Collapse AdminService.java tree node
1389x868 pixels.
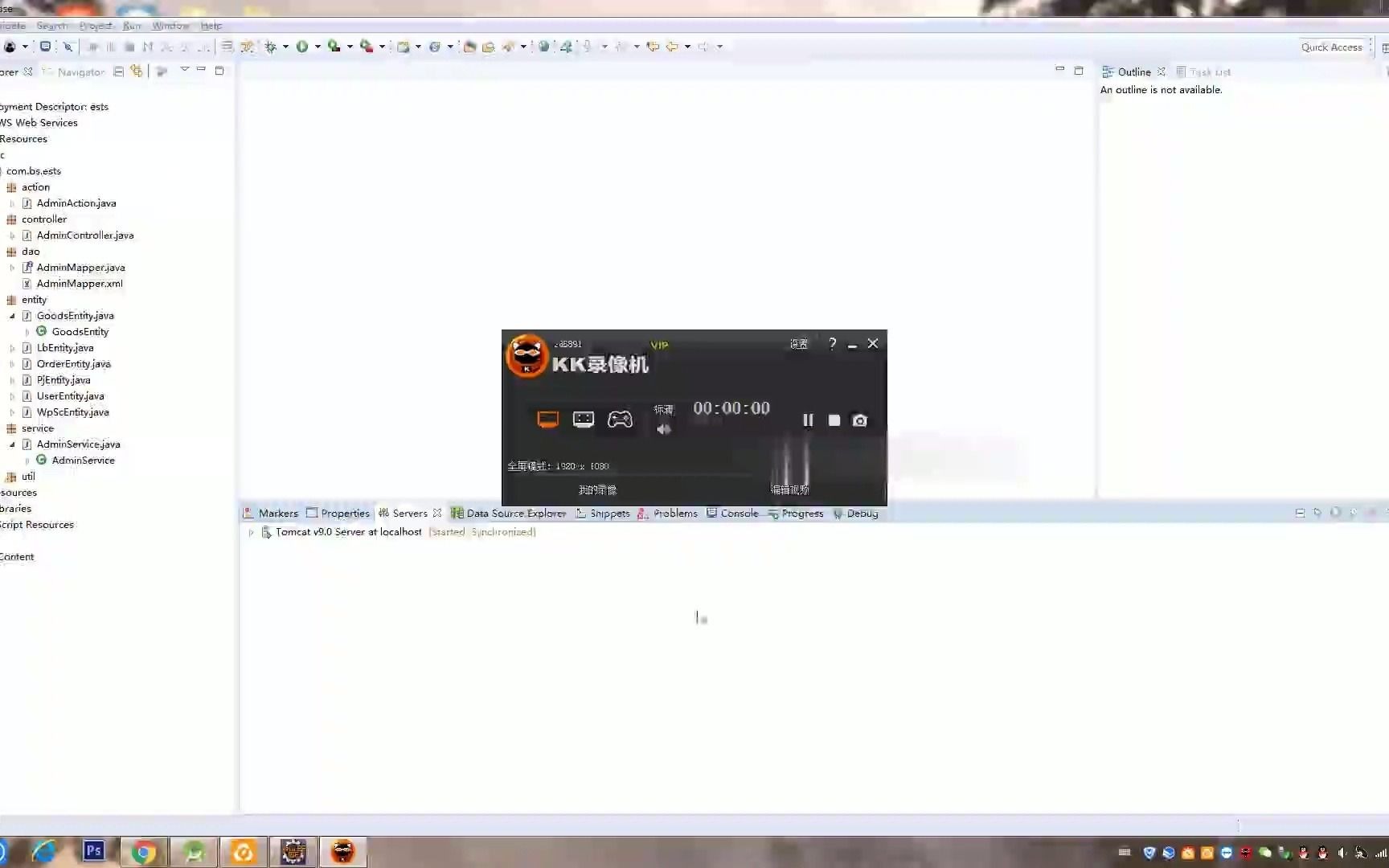12,444
